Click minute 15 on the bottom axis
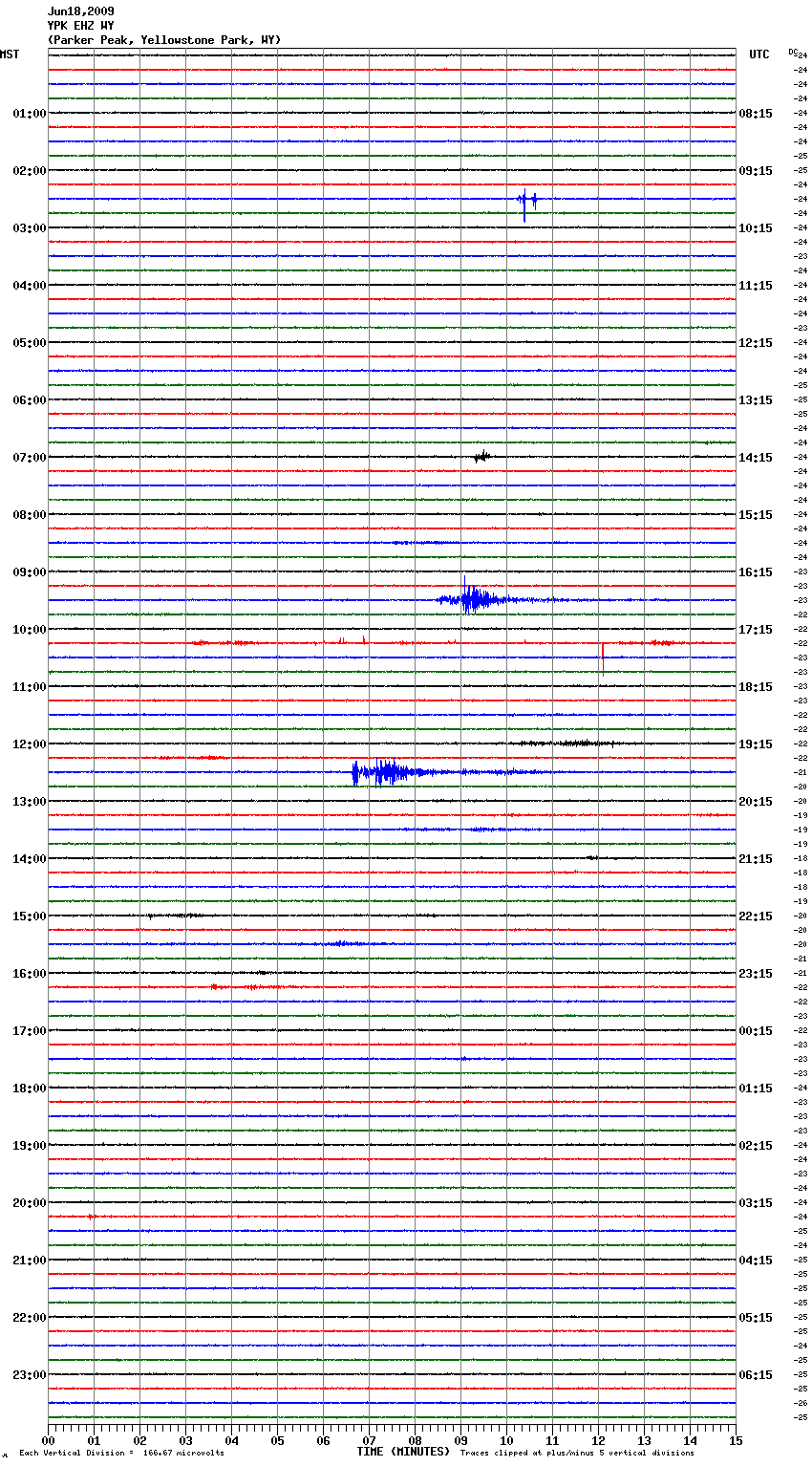The height and width of the screenshot is (1466, 812). (736, 1441)
